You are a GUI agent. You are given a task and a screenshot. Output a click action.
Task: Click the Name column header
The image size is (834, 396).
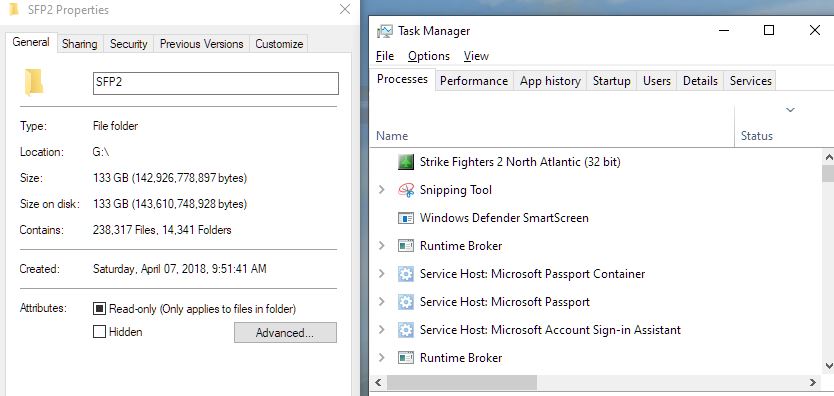392,136
